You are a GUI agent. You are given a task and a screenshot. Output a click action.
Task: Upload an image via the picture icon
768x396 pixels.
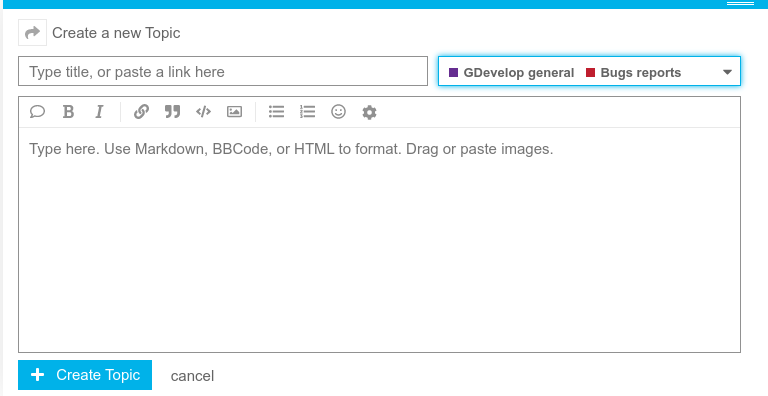coord(234,112)
